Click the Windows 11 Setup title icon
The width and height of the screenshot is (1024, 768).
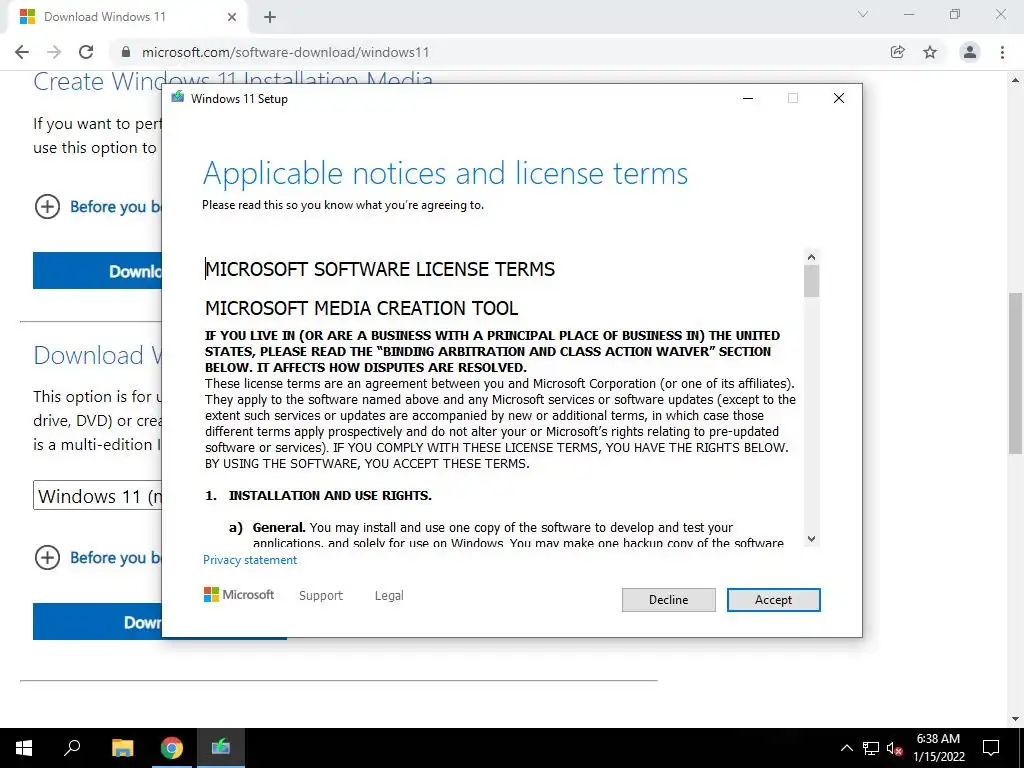pos(178,98)
